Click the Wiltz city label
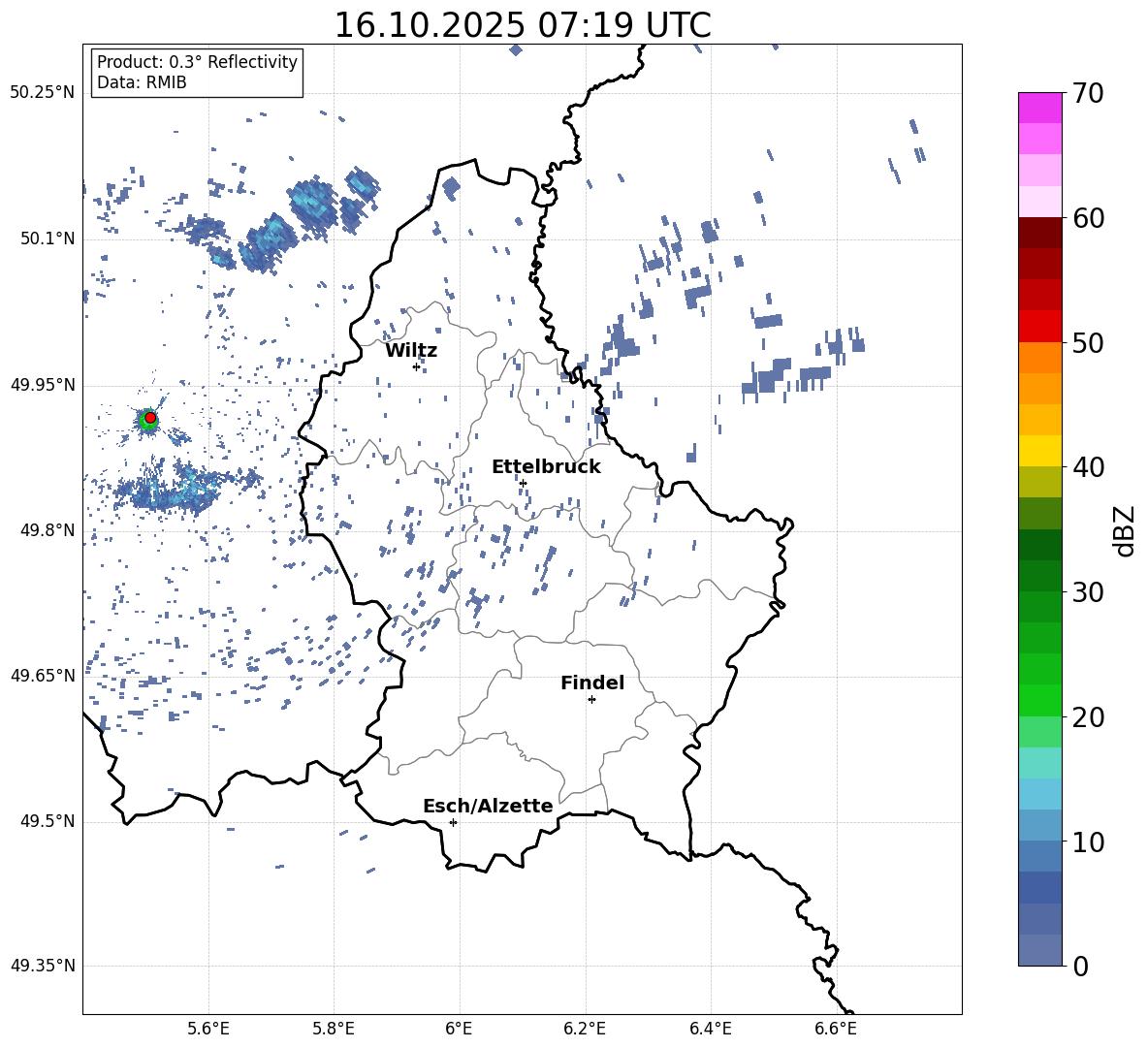Viewport: 1148px width, 1048px height. [x=411, y=351]
